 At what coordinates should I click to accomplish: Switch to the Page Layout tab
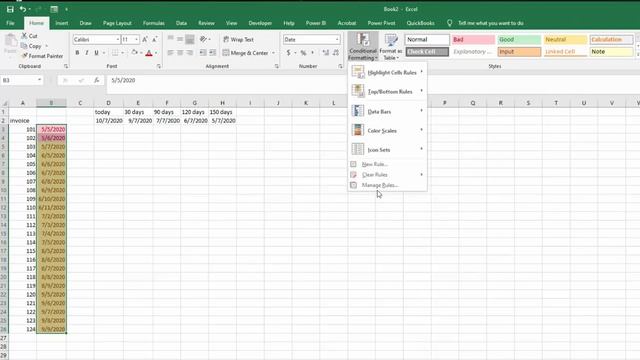point(117,23)
